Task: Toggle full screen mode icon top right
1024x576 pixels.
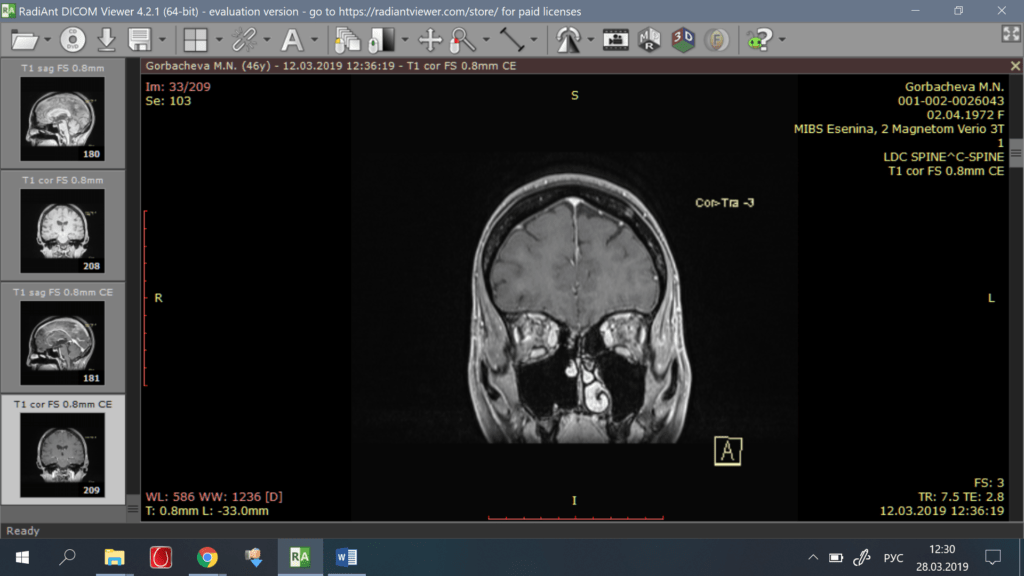Action: pyautogui.click(x=1011, y=34)
